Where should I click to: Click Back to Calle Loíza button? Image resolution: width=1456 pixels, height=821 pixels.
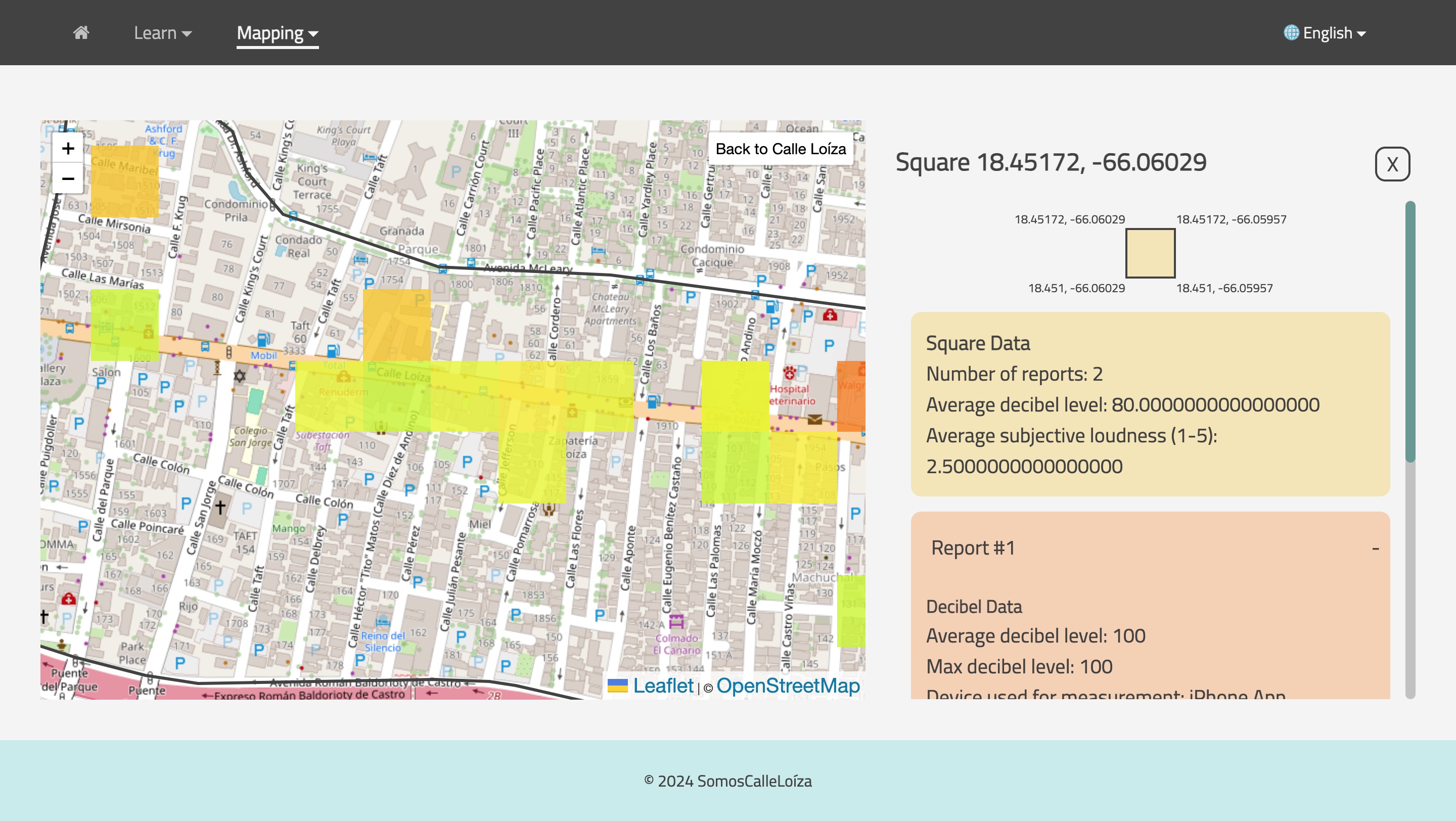(x=780, y=148)
